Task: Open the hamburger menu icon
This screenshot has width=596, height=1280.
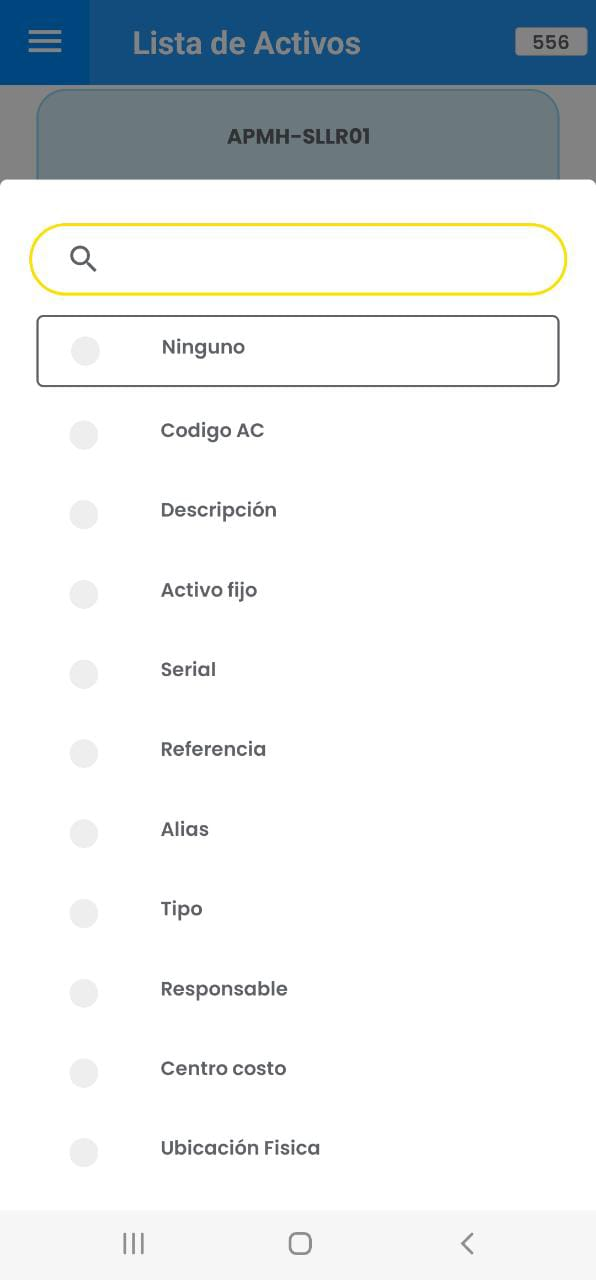Action: pos(45,42)
